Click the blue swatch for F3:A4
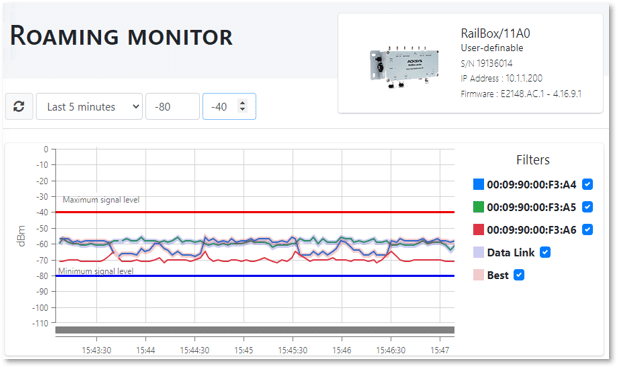The image size is (618, 368). [x=478, y=184]
